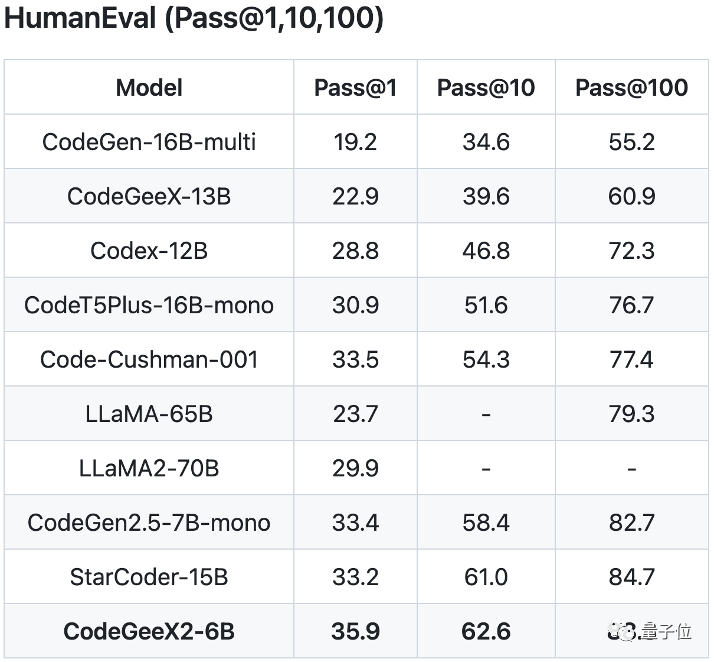Click the Pass@10 column header
This screenshot has height=662, width=714.
[486, 87]
